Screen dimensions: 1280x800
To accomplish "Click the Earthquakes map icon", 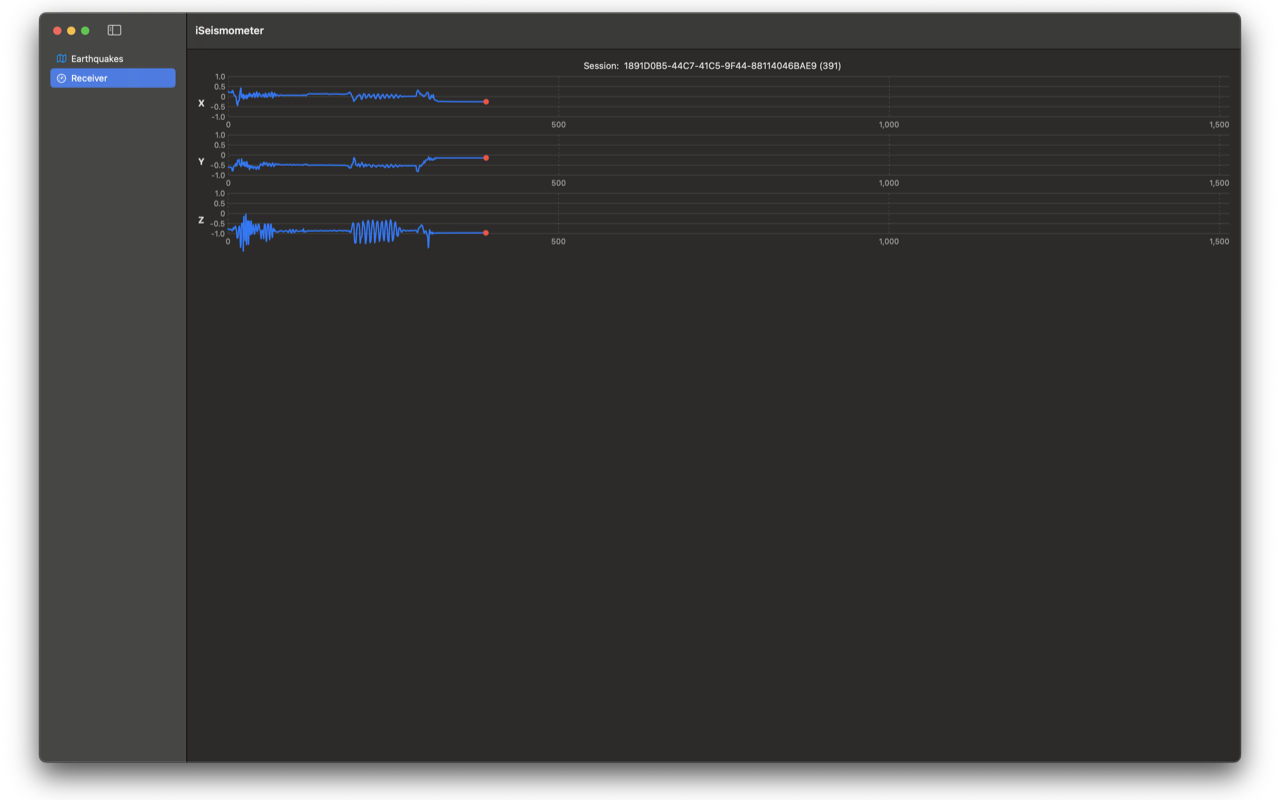I will pyautogui.click(x=61, y=59).
